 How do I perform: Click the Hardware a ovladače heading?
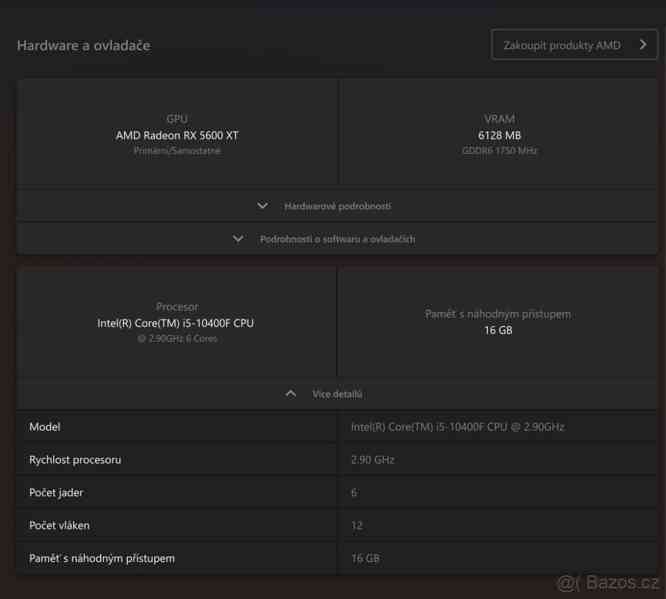click(x=84, y=45)
